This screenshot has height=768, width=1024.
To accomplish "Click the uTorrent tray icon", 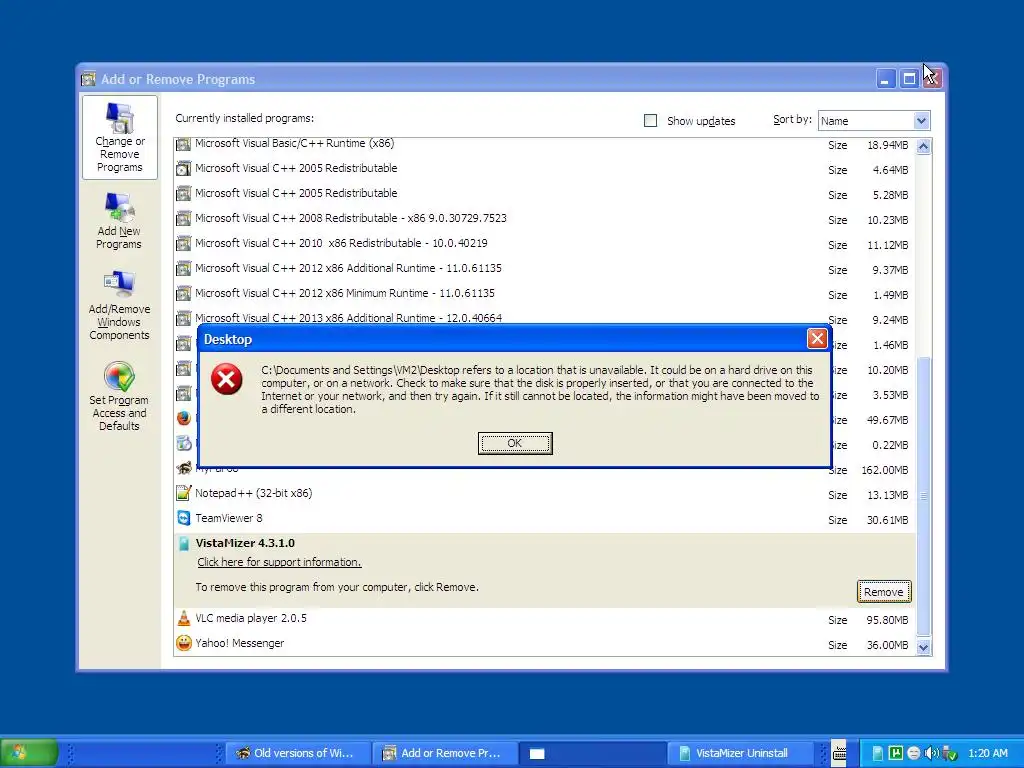I will click(x=896, y=753).
